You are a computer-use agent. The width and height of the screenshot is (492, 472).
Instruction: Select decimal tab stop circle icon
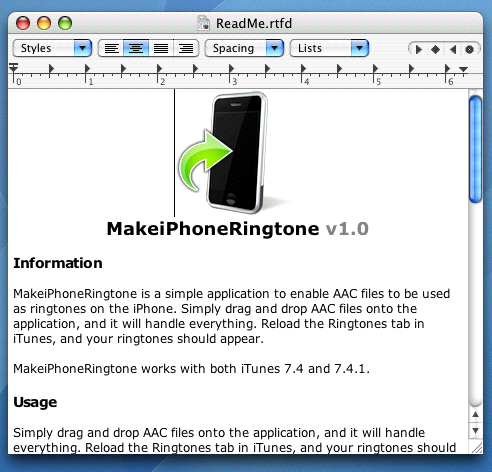pyautogui.click(x=469, y=50)
